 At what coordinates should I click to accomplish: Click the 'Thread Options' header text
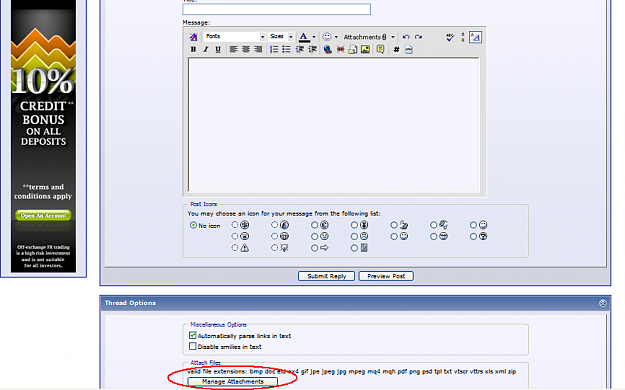[130, 303]
